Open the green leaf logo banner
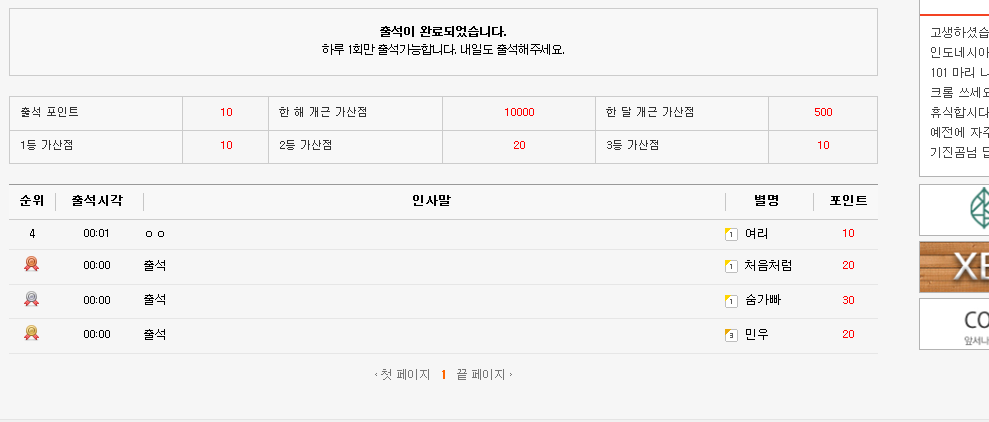The image size is (989, 422). coord(954,210)
